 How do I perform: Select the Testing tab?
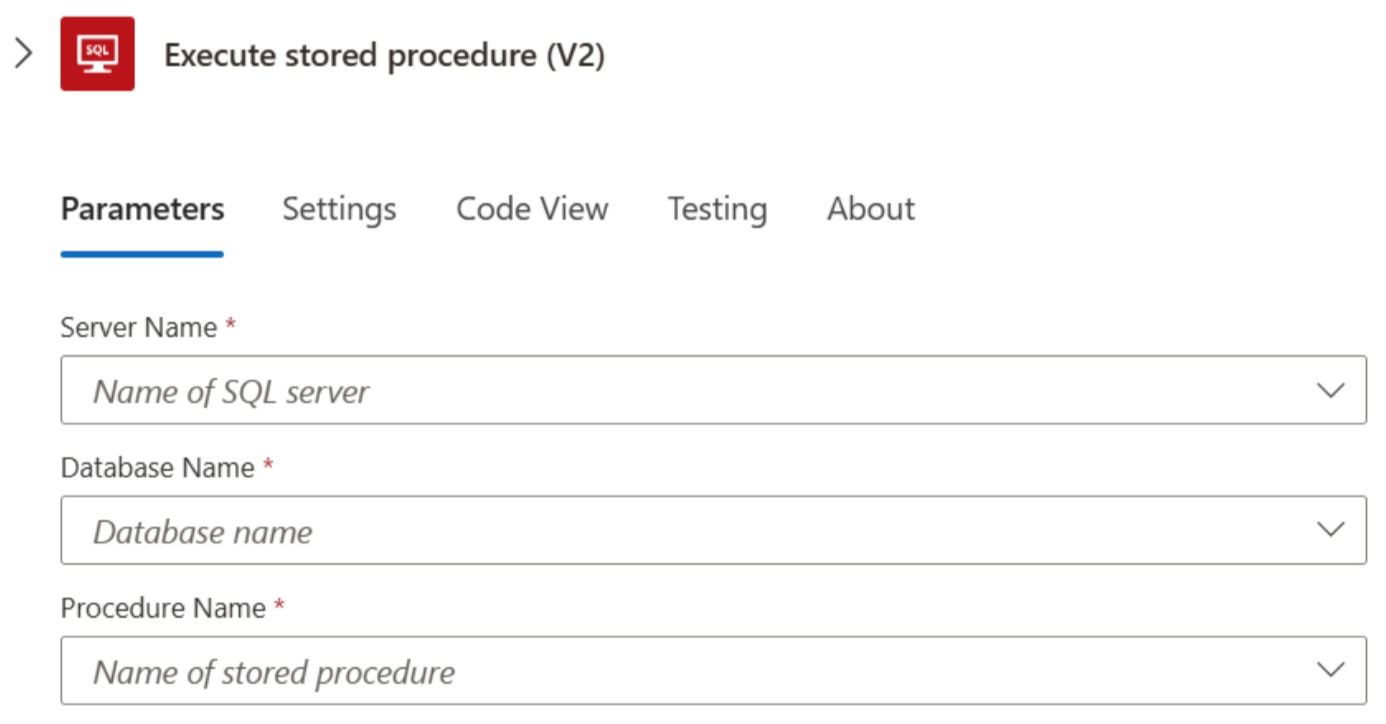tap(717, 209)
